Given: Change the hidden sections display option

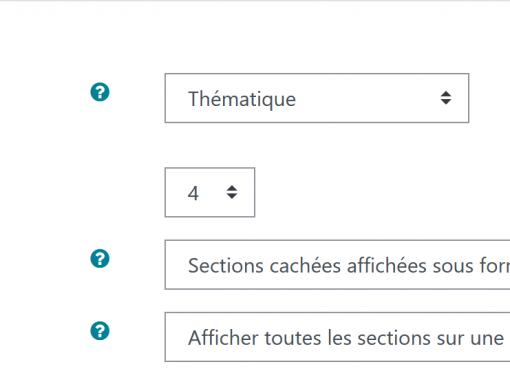Looking at the screenshot, I should pyautogui.click(x=337, y=265).
